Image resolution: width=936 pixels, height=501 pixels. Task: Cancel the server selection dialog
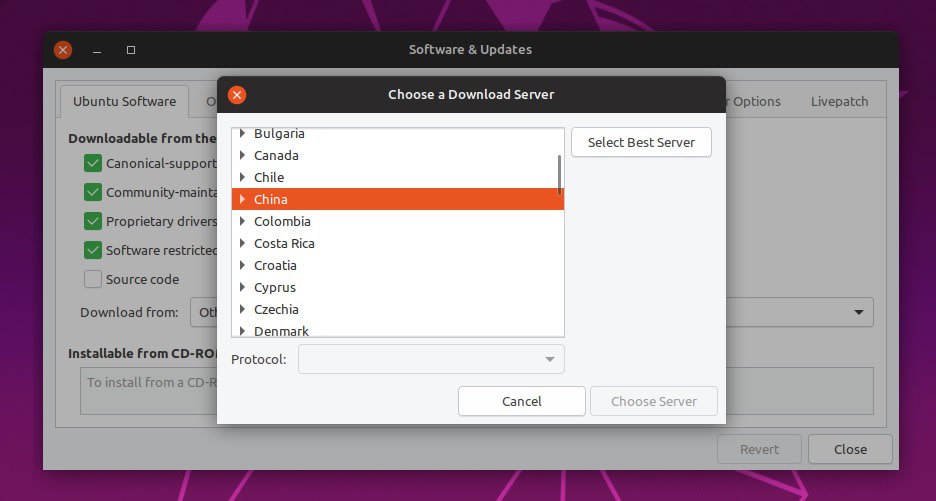[x=522, y=401]
